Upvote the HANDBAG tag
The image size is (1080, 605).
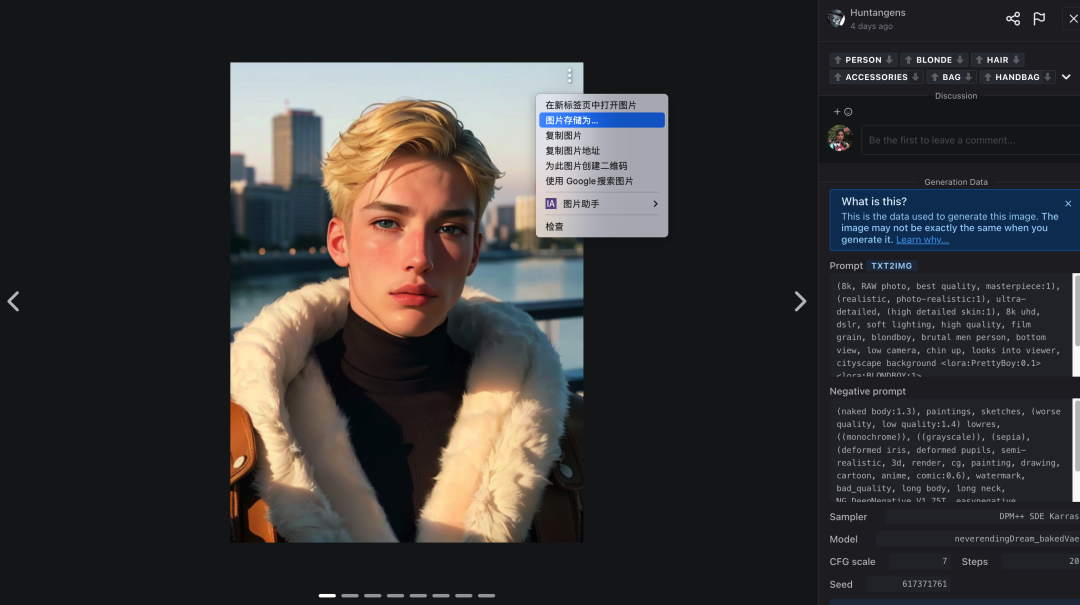coord(987,77)
